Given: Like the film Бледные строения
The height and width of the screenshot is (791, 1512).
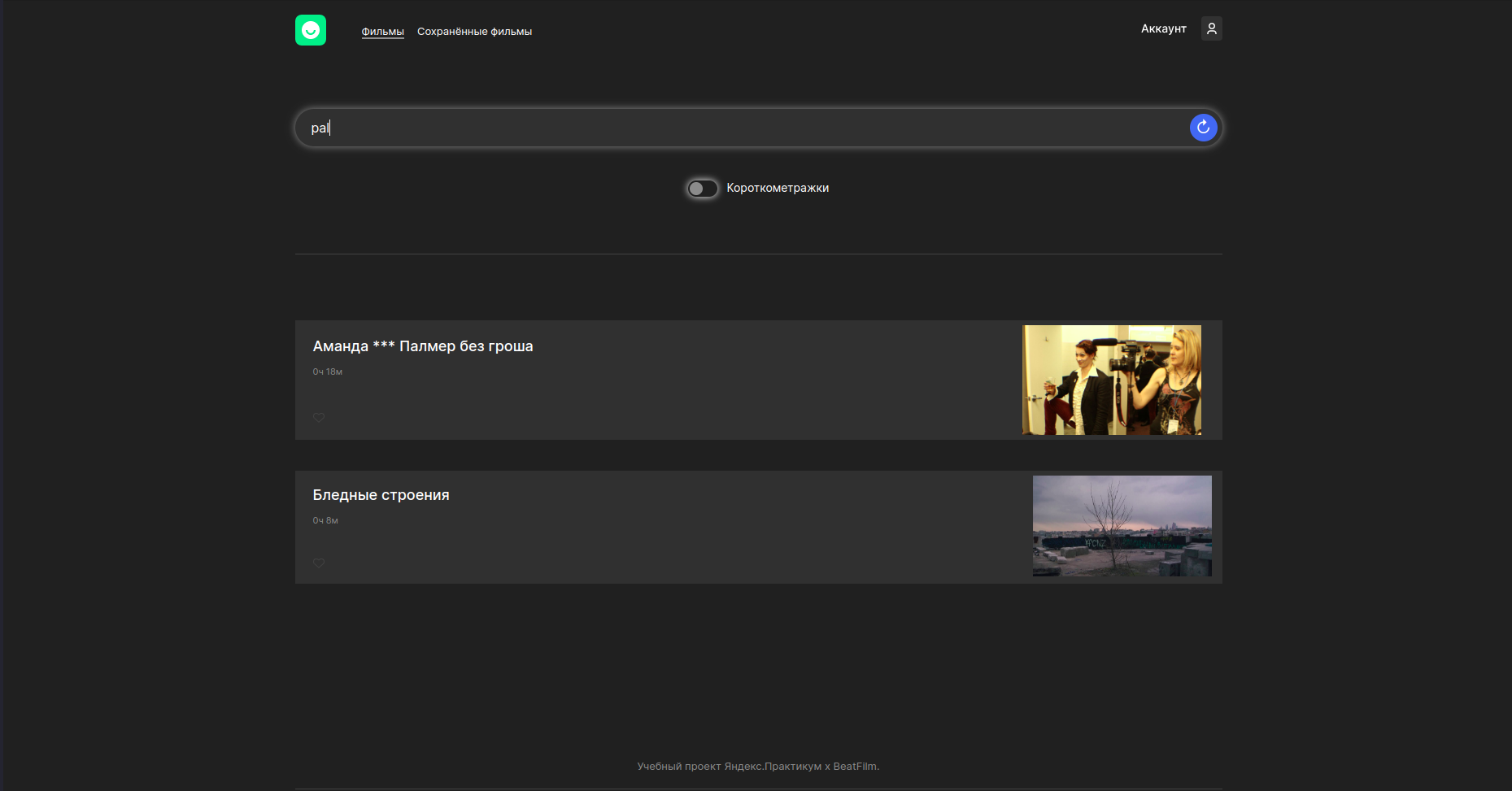Looking at the screenshot, I should (319, 563).
